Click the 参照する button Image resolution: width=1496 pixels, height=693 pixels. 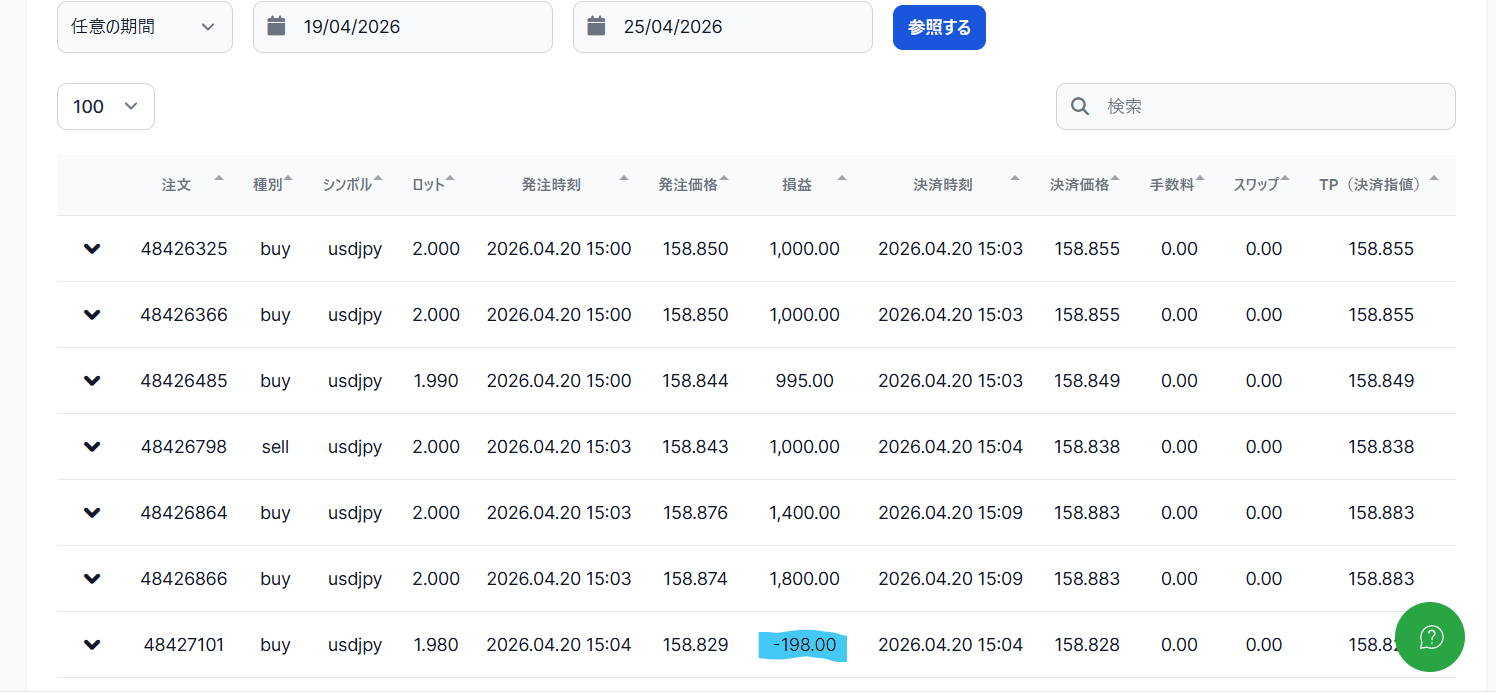pyautogui.click(x=939, y=27)
